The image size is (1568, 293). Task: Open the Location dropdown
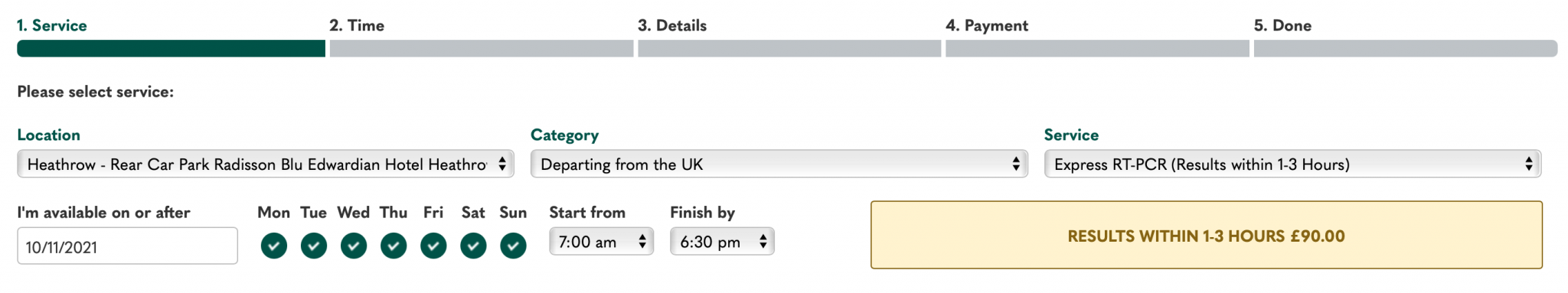[x=266, y=164]
